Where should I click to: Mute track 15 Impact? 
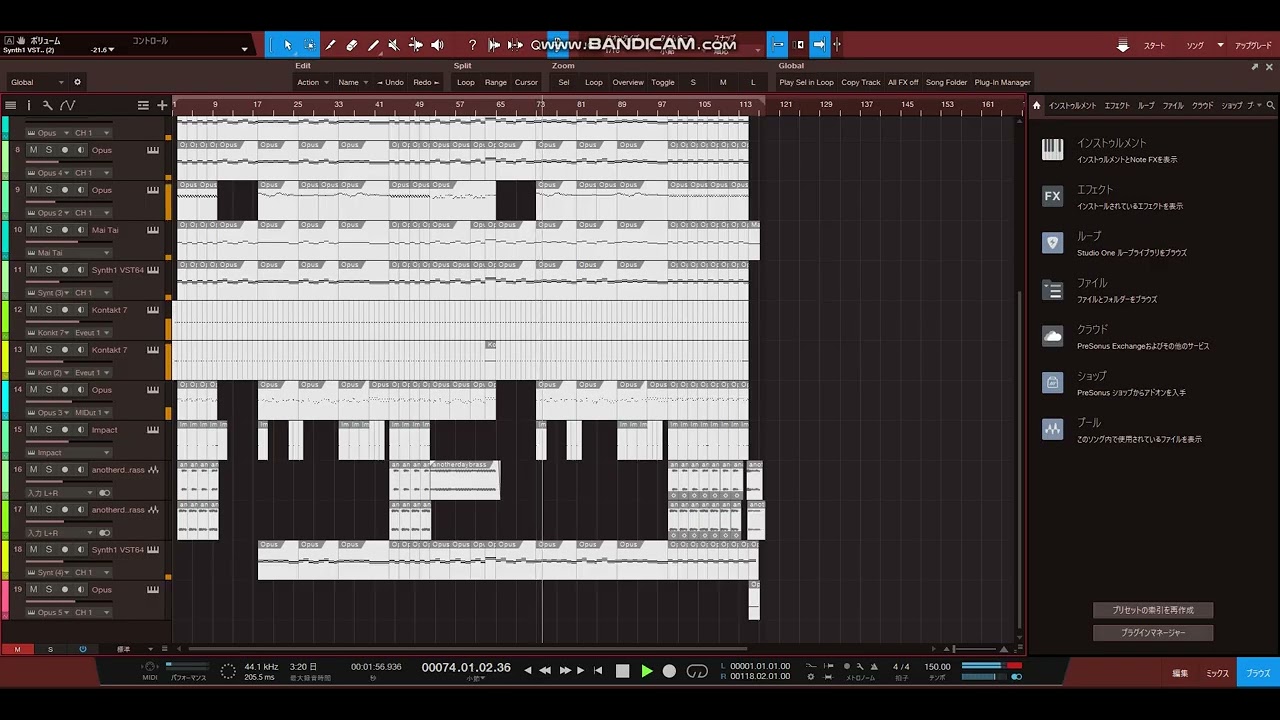coord(33,430)
